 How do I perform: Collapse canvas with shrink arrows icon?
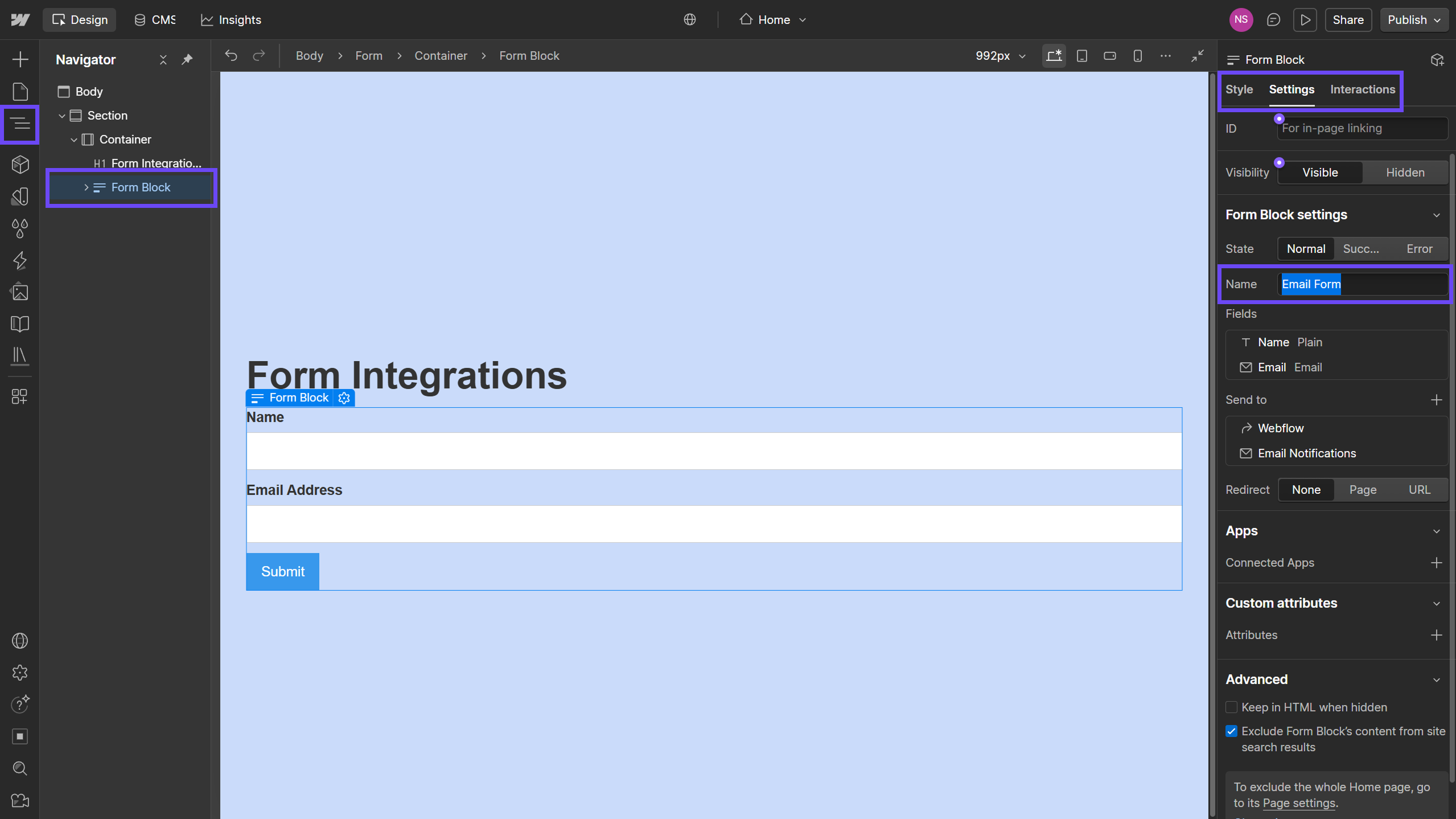[x=1198, y=56]
